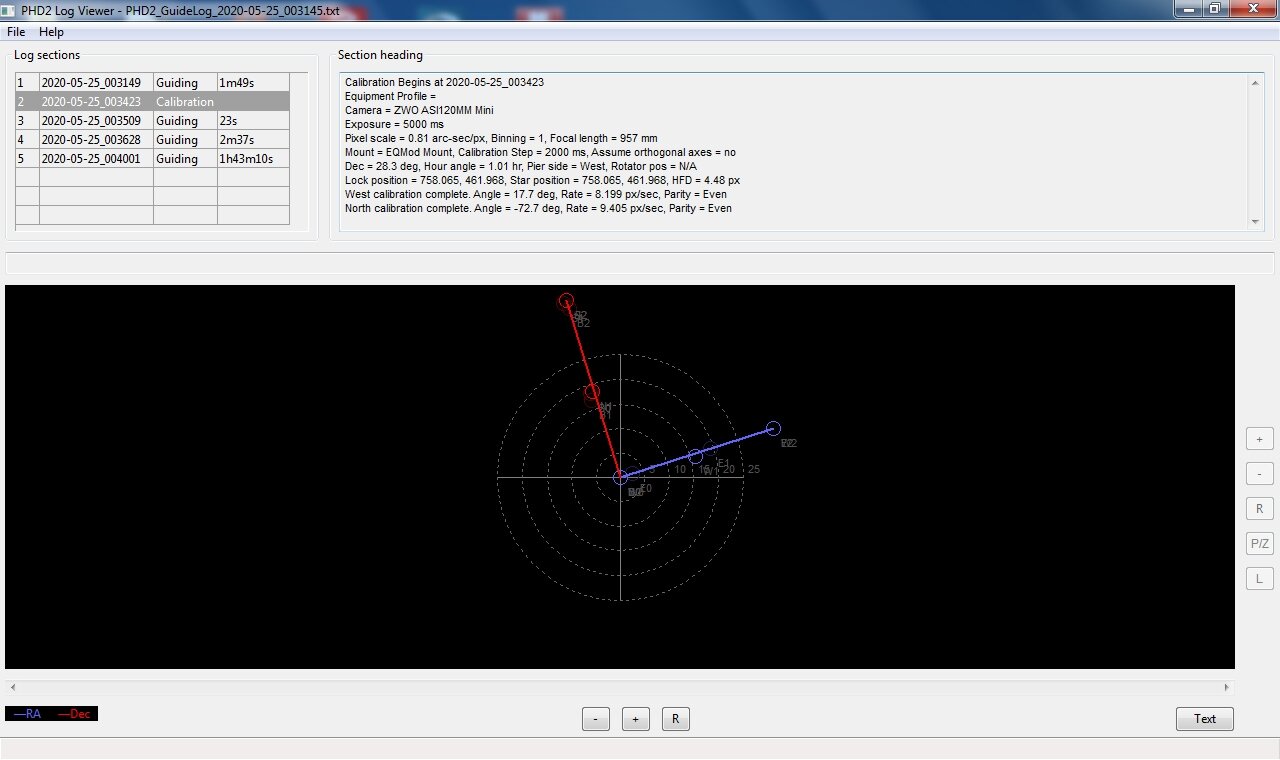This screenshot has width=1280, height=760.
Task: Click the red circle at Dec line's far end
Action: pyautogui.click(x=566, y=300)
